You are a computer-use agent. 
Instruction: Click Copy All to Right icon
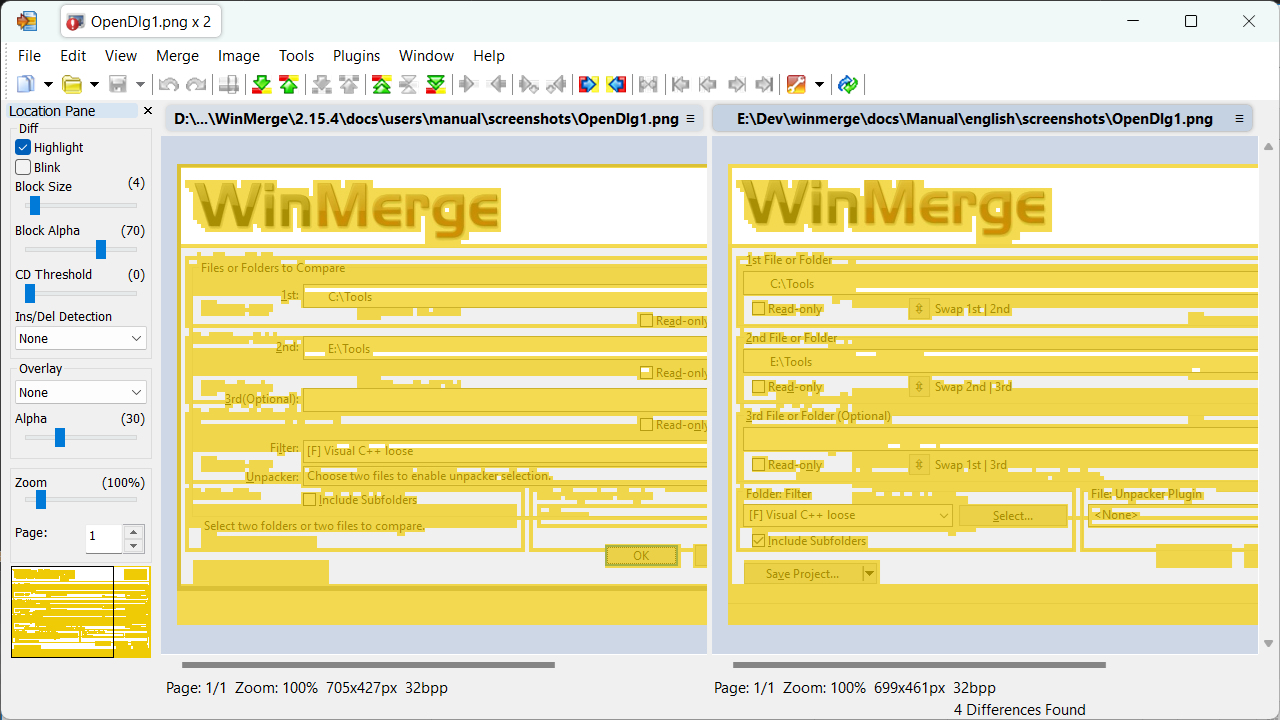[x=588, y=85]
